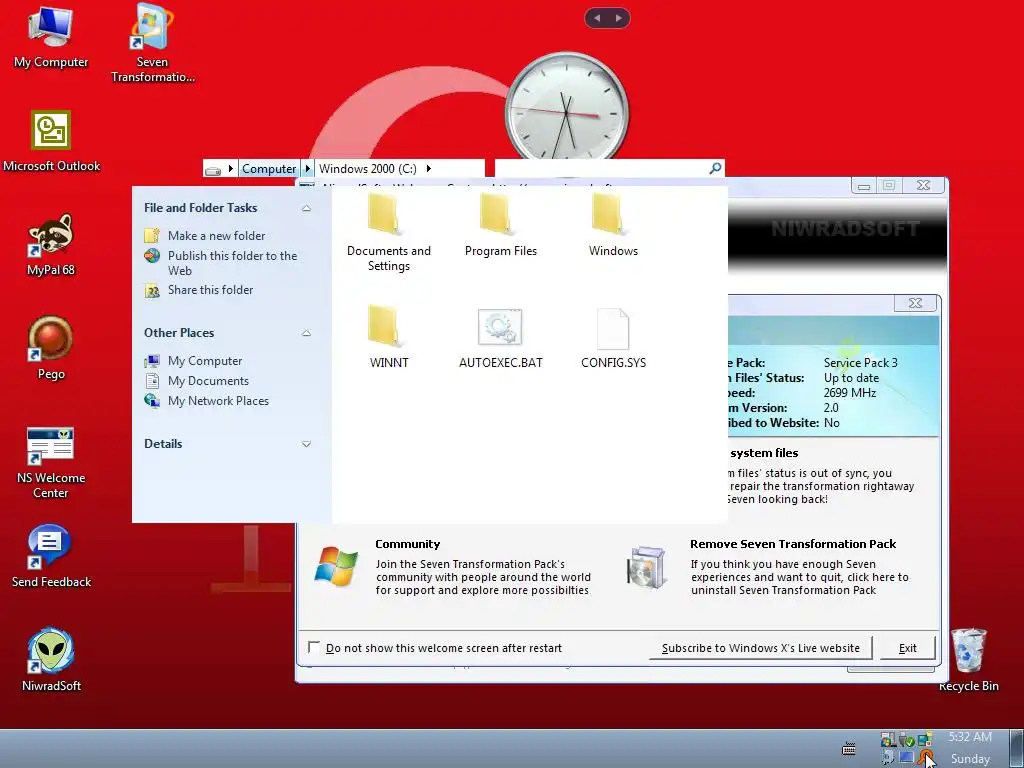Launch MyPal 68 browser shortcut
This screenshot has width=1024, height=768.
pos(50,245)
